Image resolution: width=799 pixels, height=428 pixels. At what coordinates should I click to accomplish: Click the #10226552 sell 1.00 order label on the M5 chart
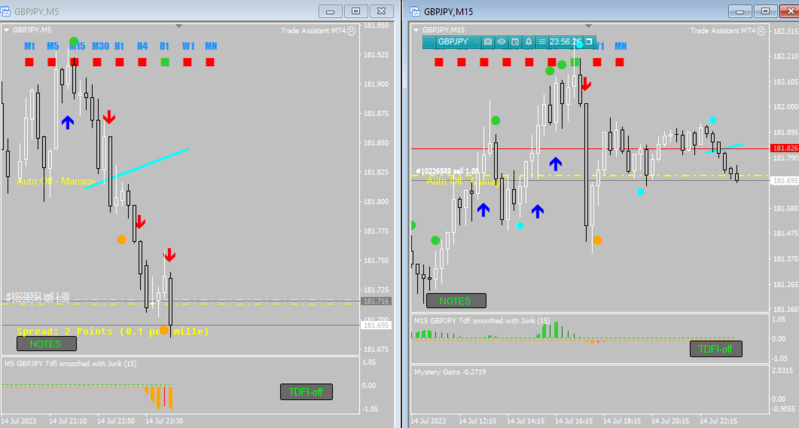(38, 296)
